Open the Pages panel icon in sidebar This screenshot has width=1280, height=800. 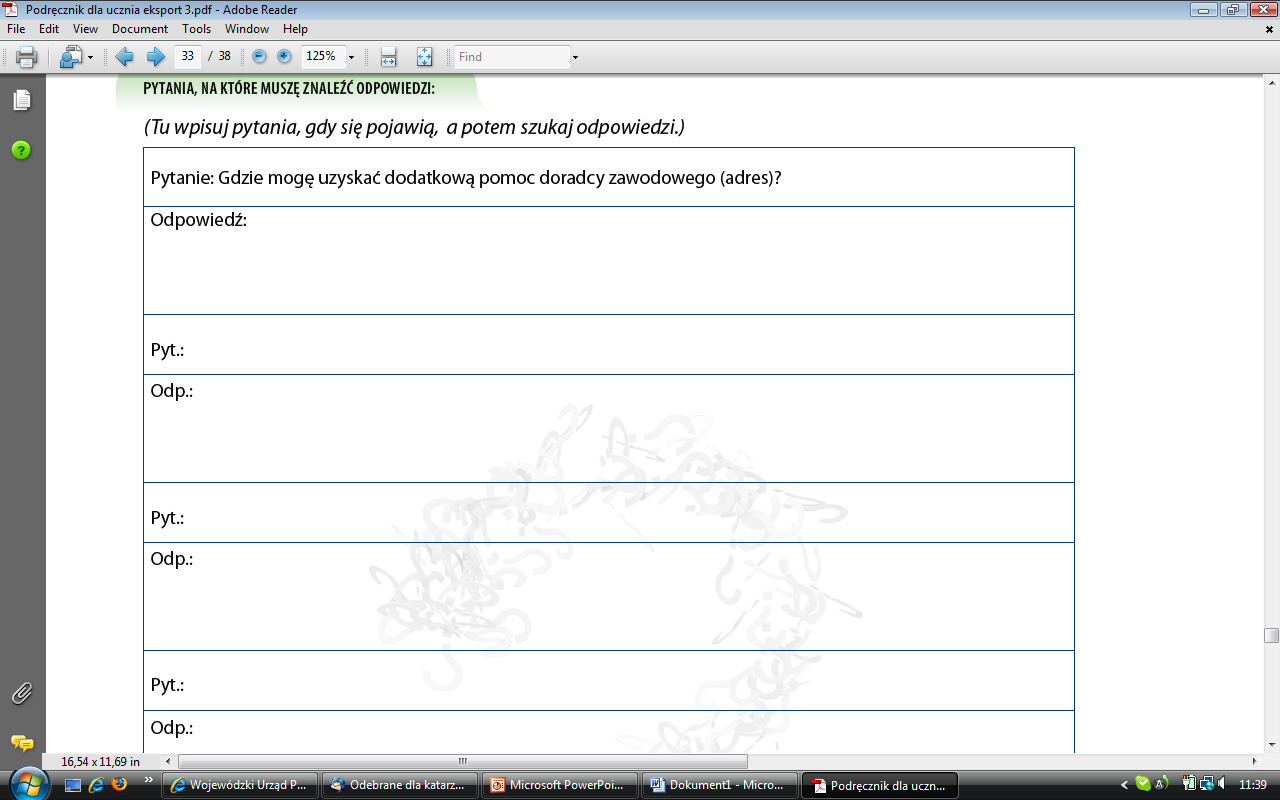(x=22, y=100)
